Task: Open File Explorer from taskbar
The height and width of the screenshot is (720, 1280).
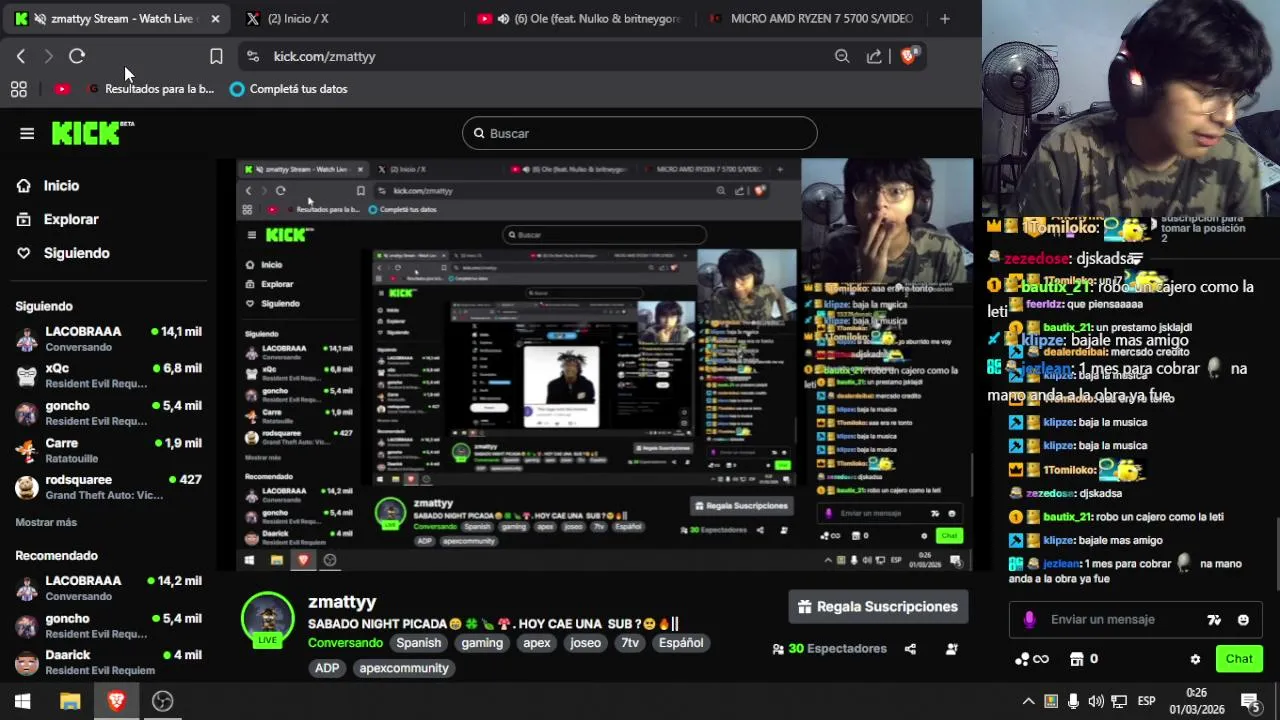Action: [x=70, y=701]
